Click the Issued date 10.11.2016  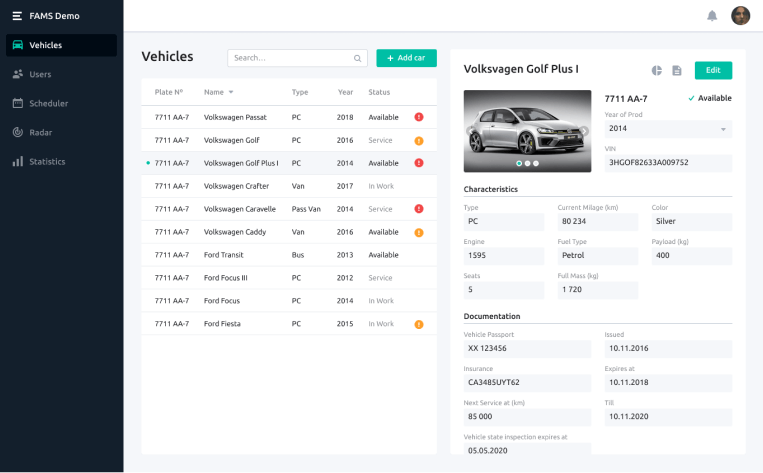click(668, 348)
